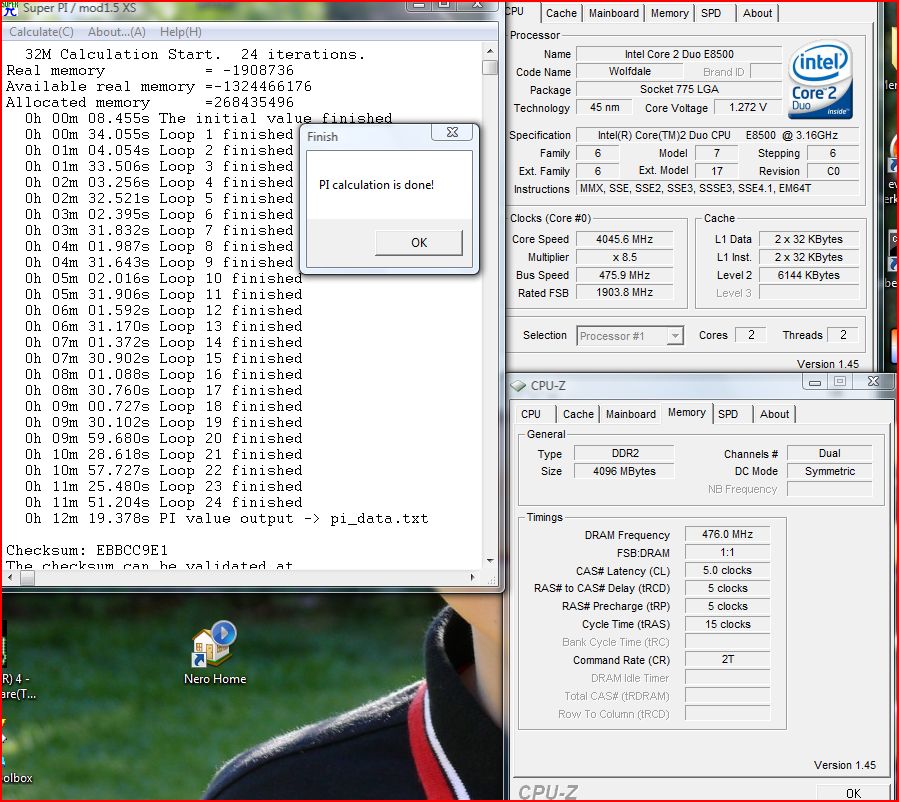Viewport: 899px width, 802px height.
Task: Click the DC Mode Symmetric value
Action: pos(829,471)
